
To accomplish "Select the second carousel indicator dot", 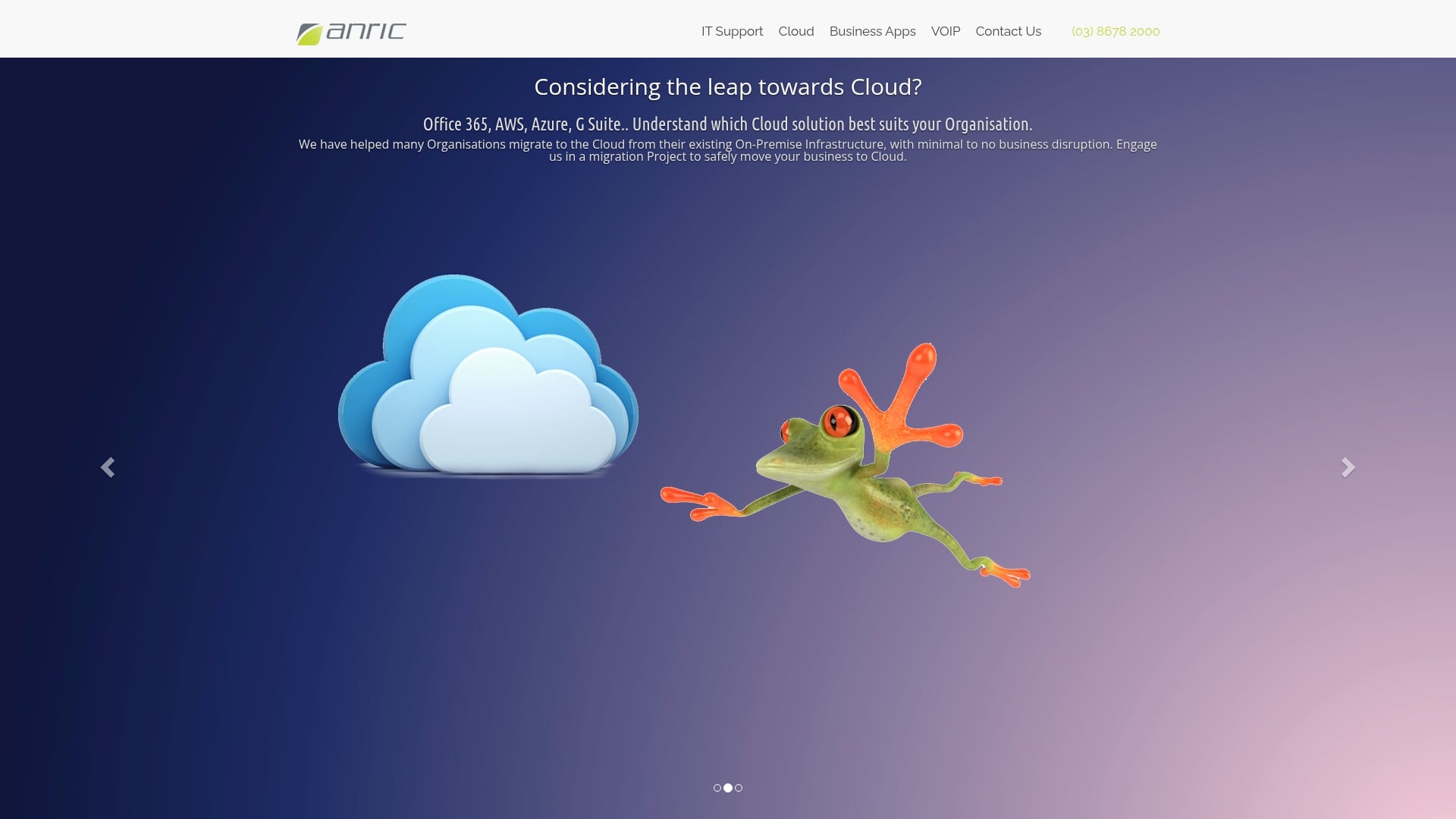I will click(728, 788).
